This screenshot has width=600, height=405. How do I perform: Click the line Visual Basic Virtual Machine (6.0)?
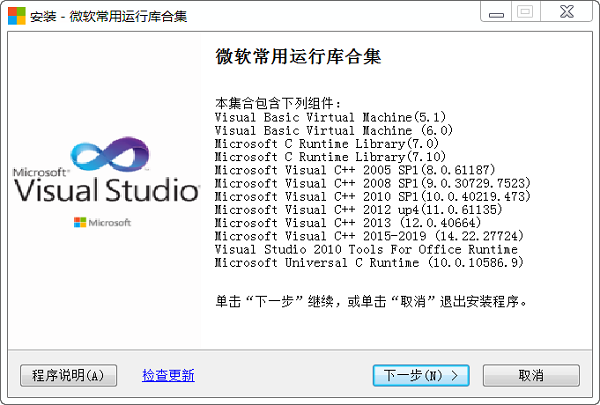click(x=334, y=130)
